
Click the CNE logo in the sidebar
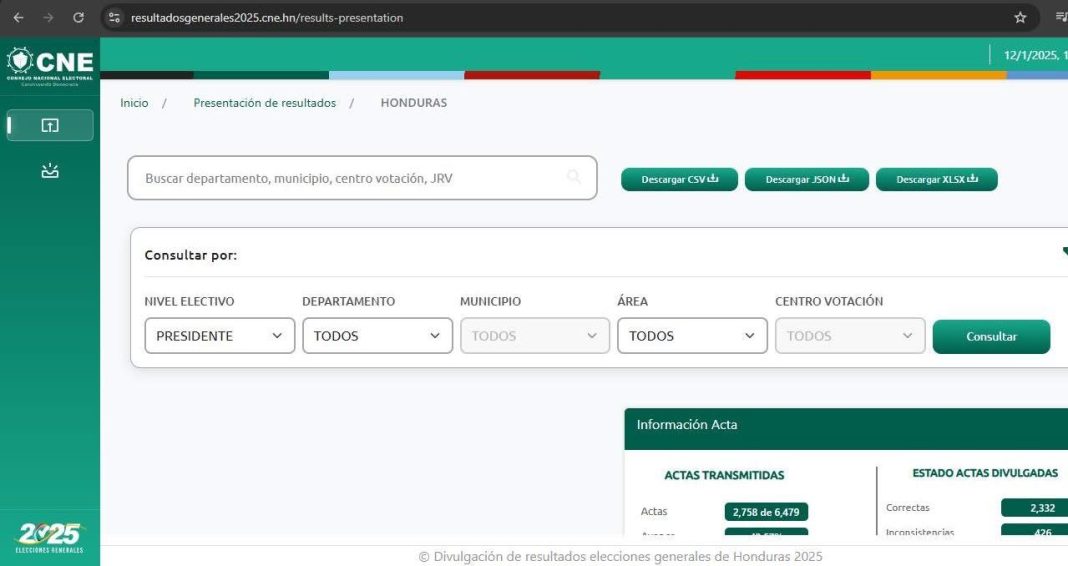pyautogui.click(x=50, y=66)
